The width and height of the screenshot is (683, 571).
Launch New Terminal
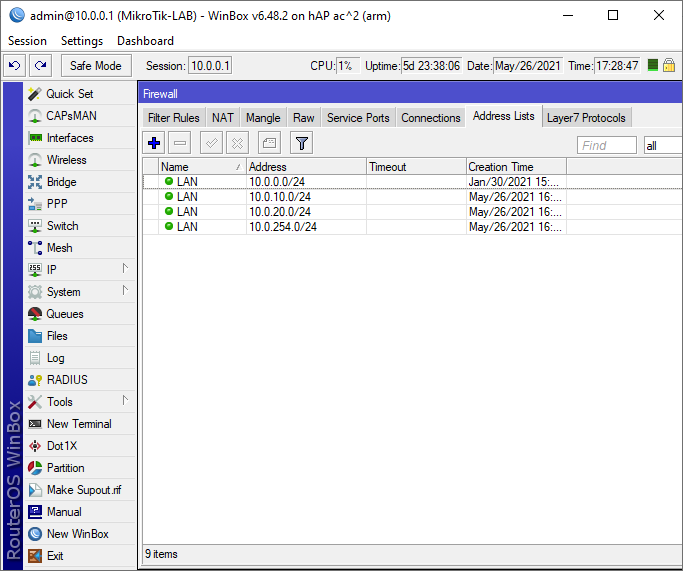tap(80, 424)
